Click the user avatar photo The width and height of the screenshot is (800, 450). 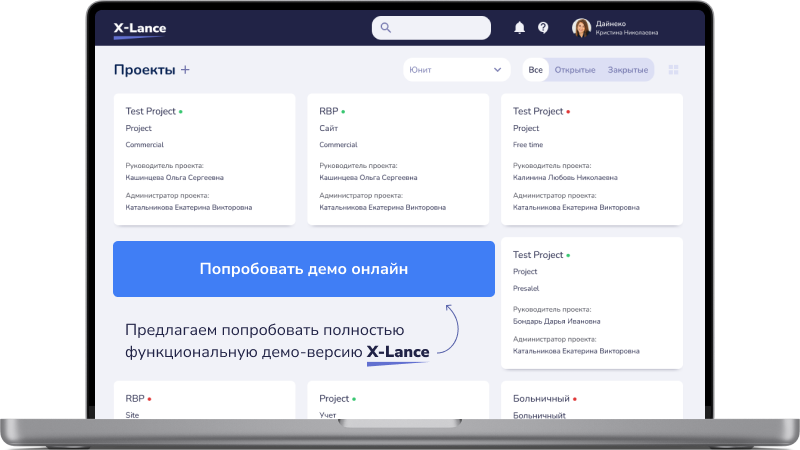(581, 28)
